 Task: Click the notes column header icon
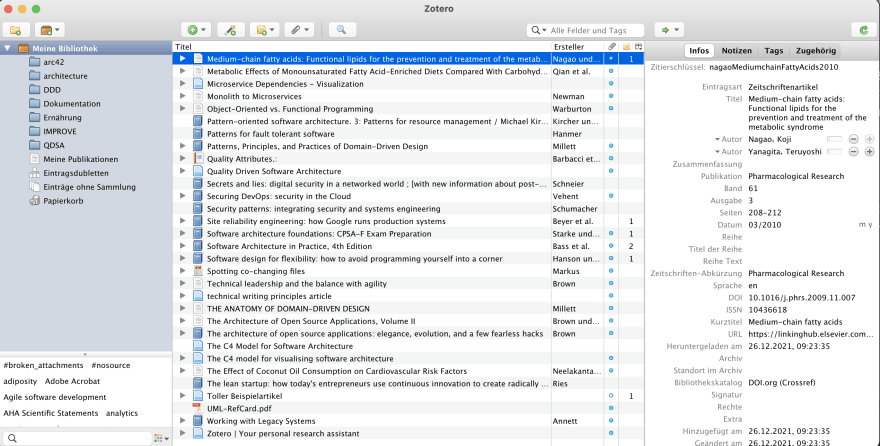point(626,47)
